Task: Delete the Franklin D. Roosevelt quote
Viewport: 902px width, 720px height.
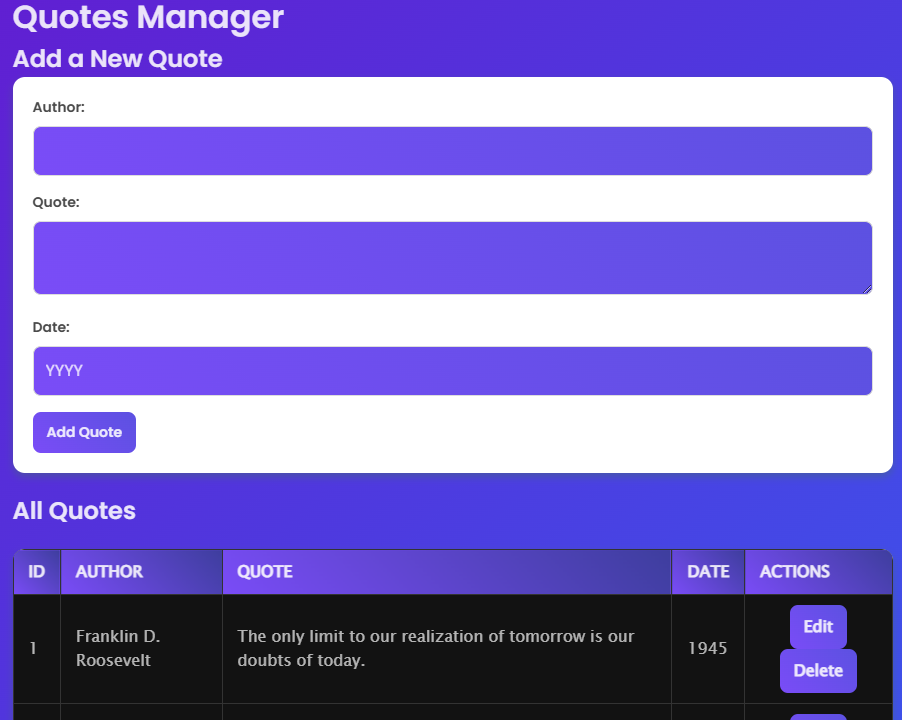Action: (818, 671)
